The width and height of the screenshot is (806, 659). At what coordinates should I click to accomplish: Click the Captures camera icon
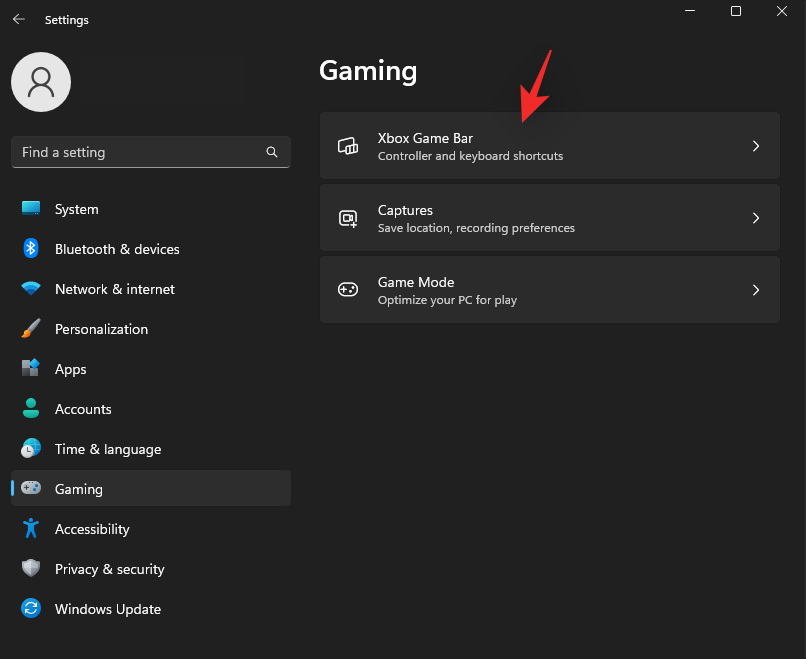[x=347, y=217]
